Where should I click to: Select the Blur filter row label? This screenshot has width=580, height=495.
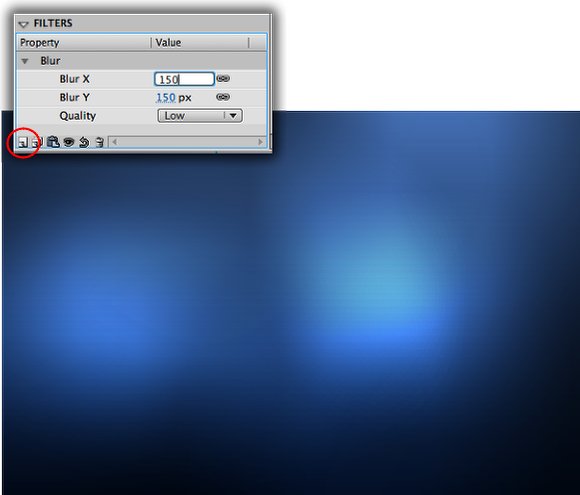[x=50, y=61]
